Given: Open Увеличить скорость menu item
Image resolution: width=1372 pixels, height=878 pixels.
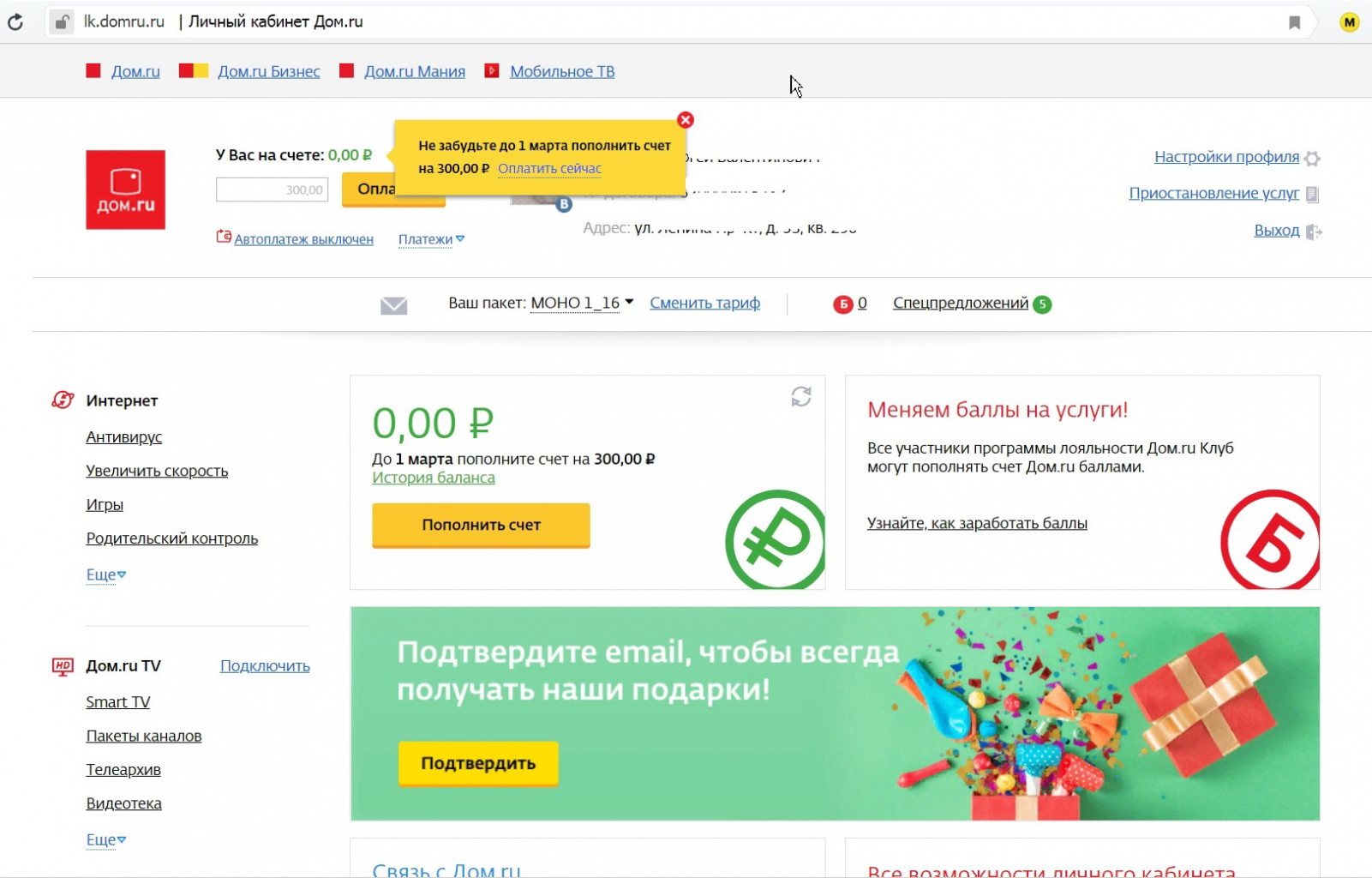Looking at the screenshot, I should [157, 471].
